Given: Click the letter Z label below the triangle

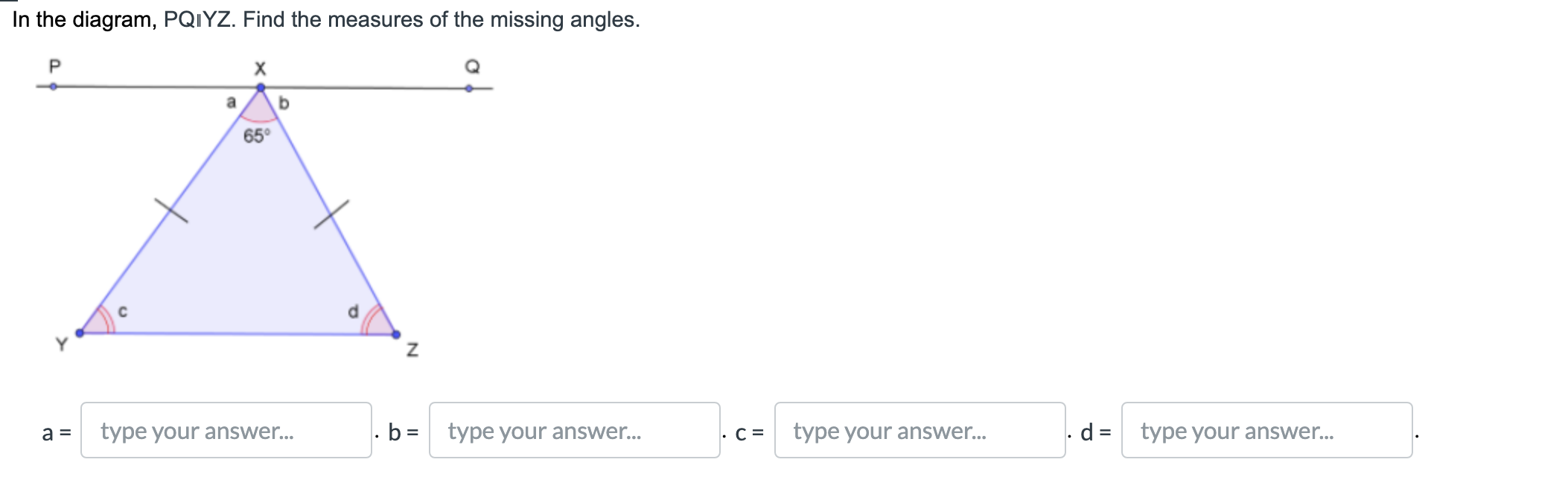Looking at the screenshot, I should (412, 349).
